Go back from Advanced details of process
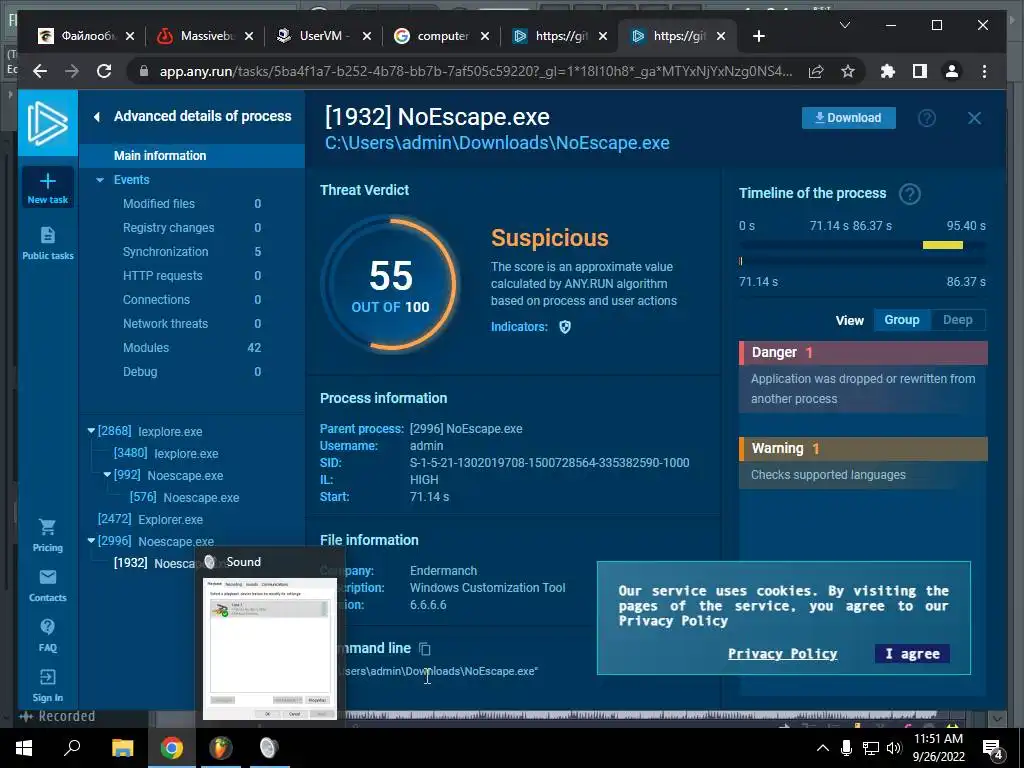 tap(97, 117)
